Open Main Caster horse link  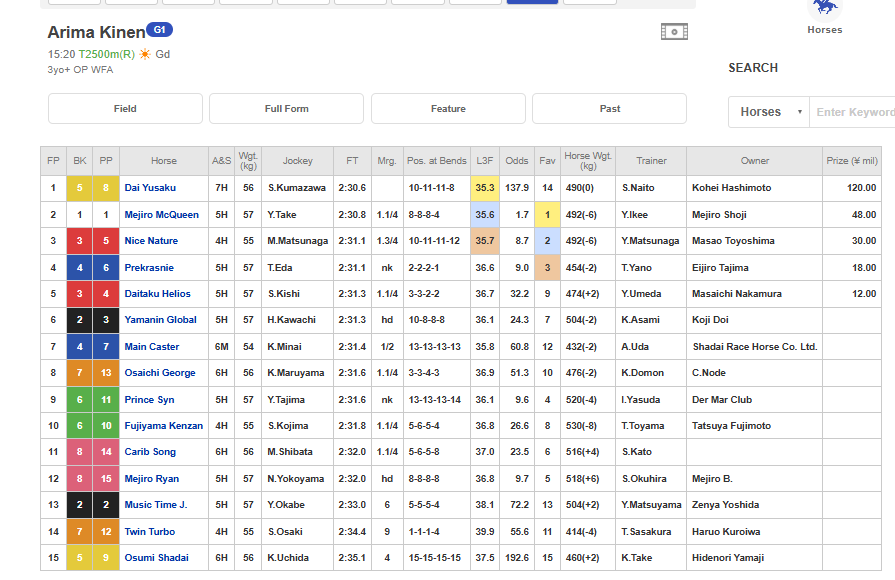coord(152,347)
